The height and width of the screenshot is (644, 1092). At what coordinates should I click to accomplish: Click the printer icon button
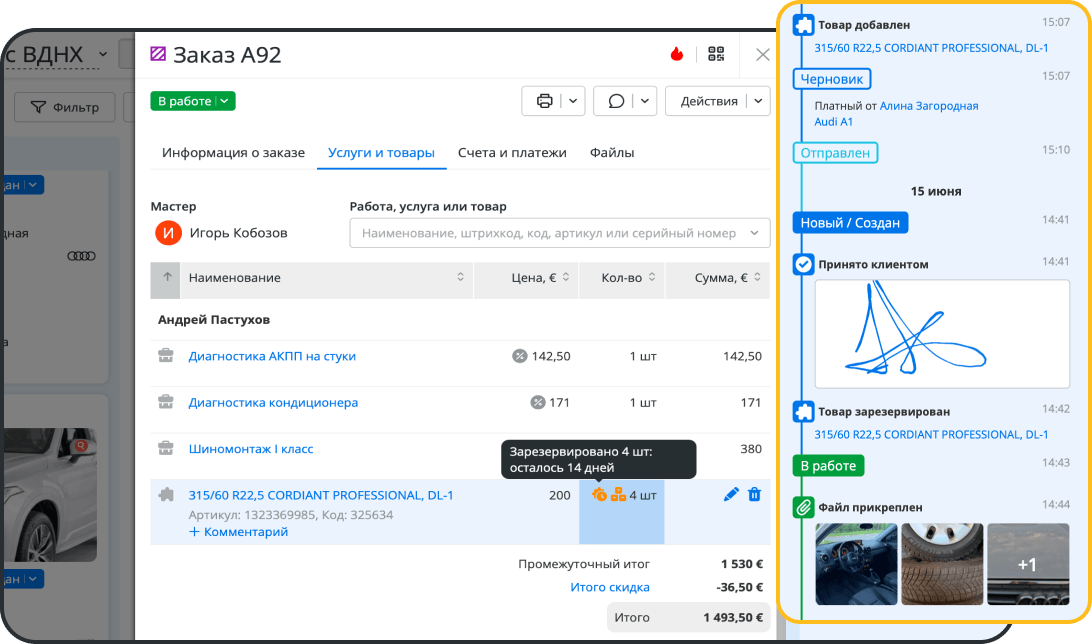545,101
